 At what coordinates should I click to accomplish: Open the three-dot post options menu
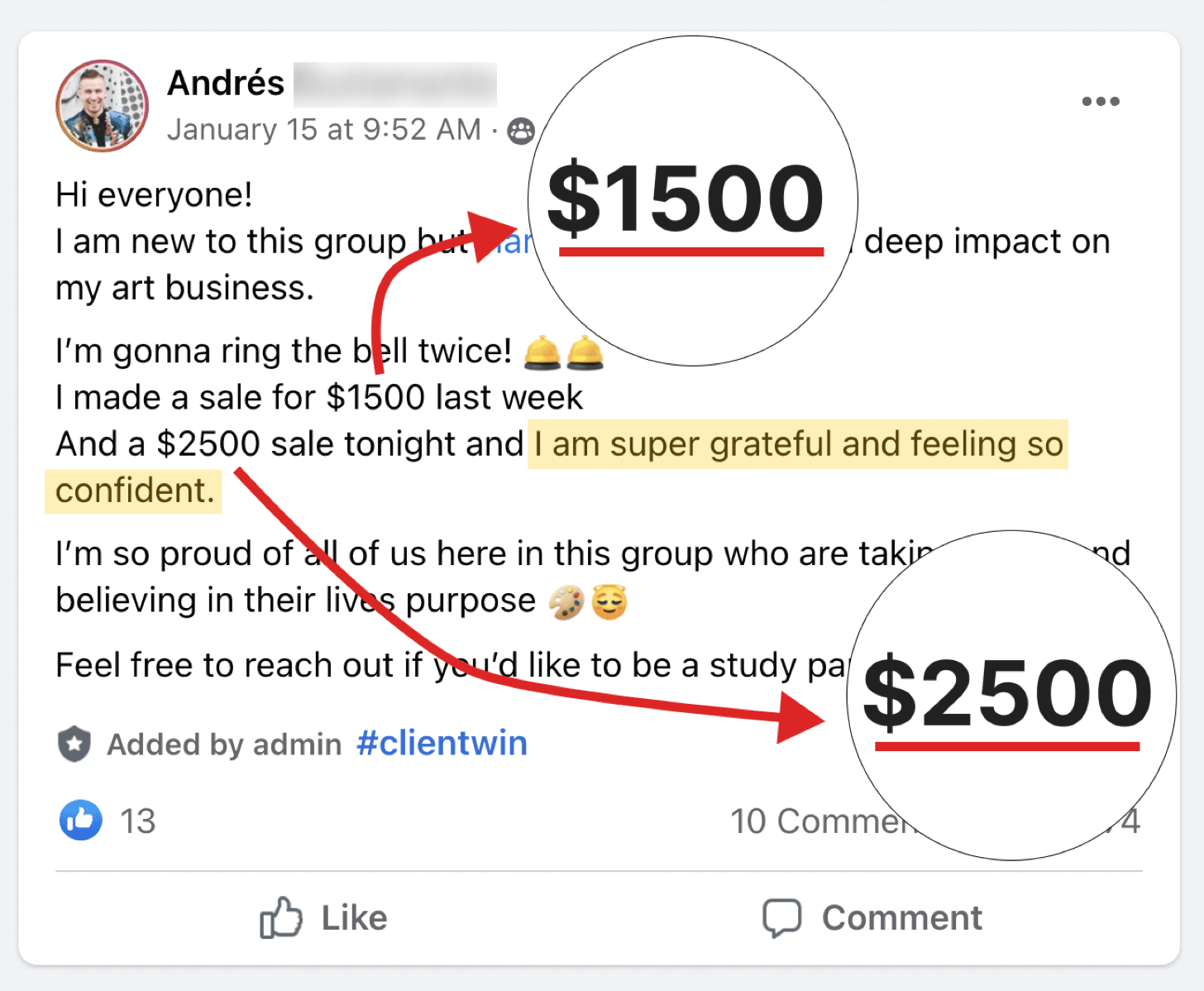coord(1100,102)
